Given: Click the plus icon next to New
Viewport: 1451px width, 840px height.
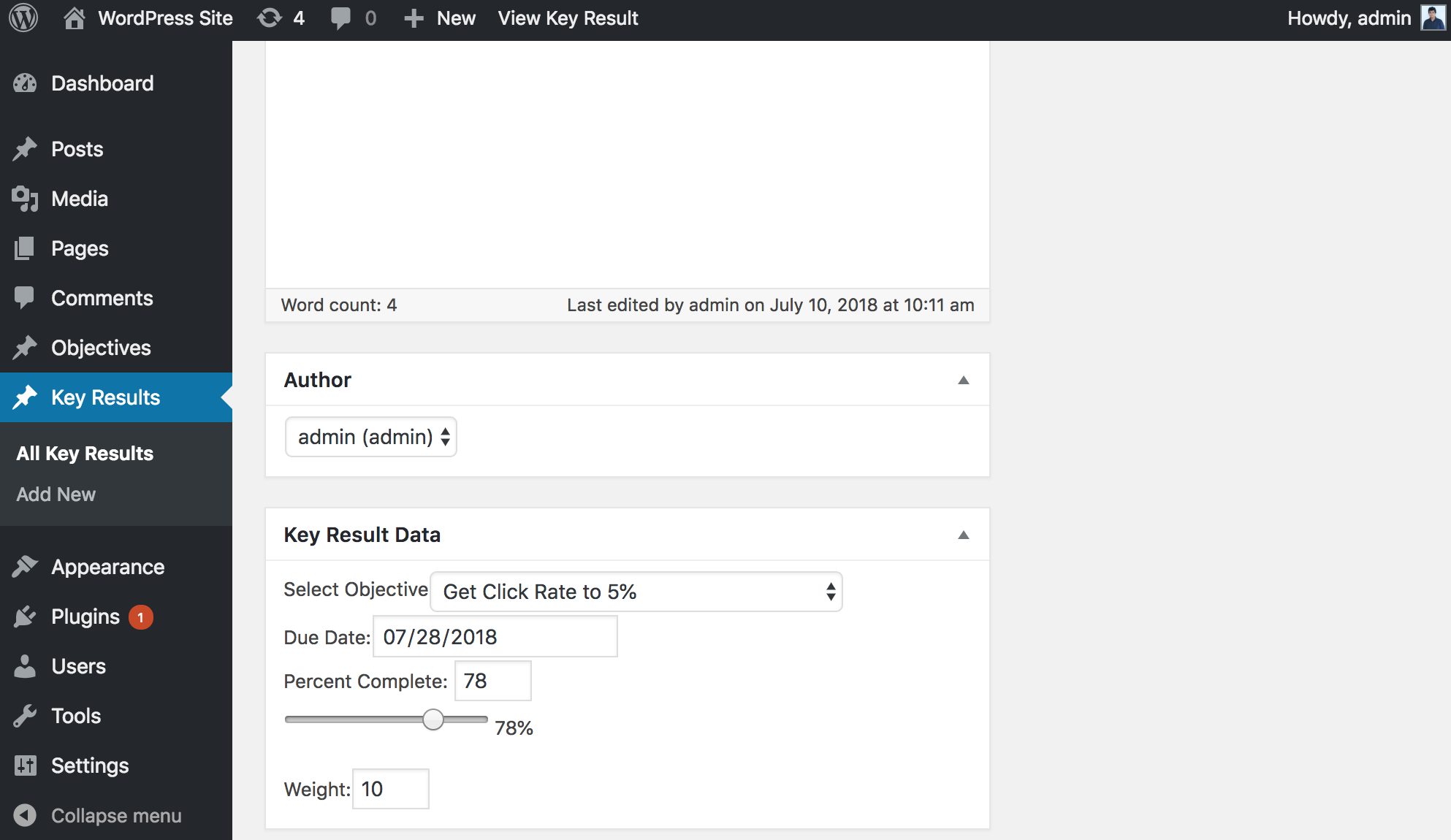Looking at the screenshot, I should pyautogui.click(x=414, y=18).
